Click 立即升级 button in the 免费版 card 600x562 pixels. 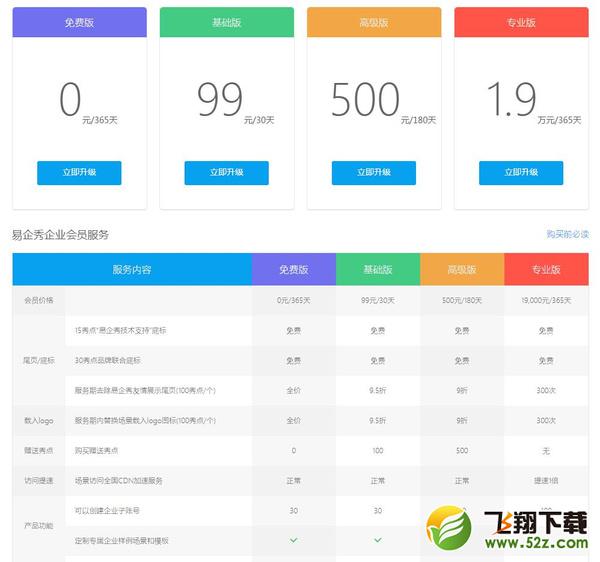pyautogui.click(x=79, y=173)
